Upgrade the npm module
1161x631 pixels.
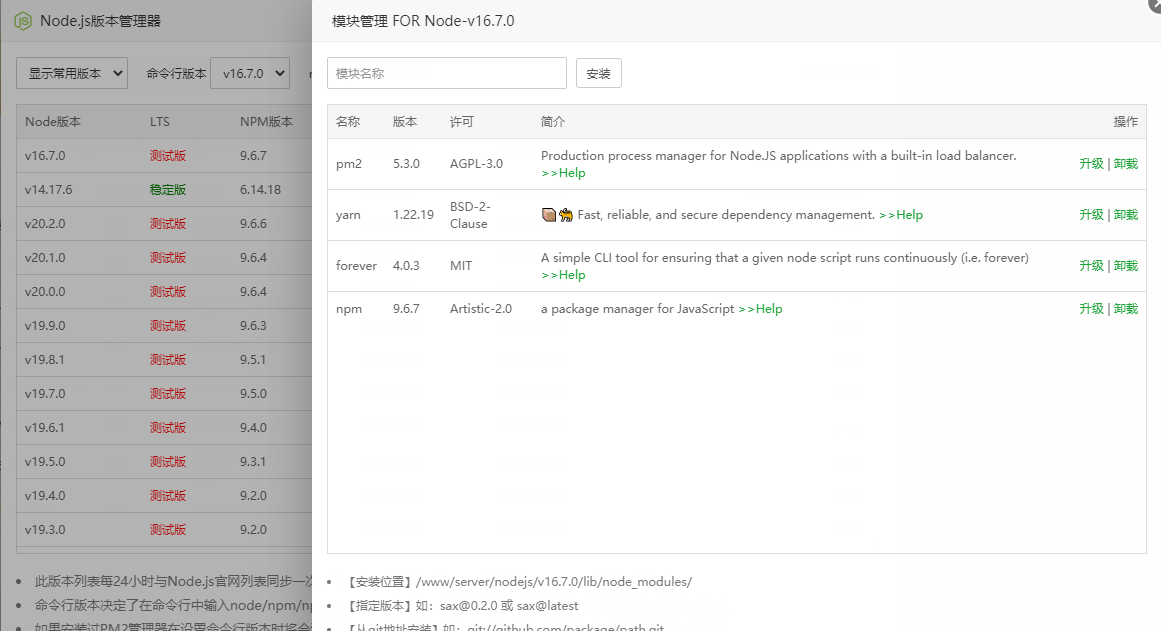point(1091,309)
